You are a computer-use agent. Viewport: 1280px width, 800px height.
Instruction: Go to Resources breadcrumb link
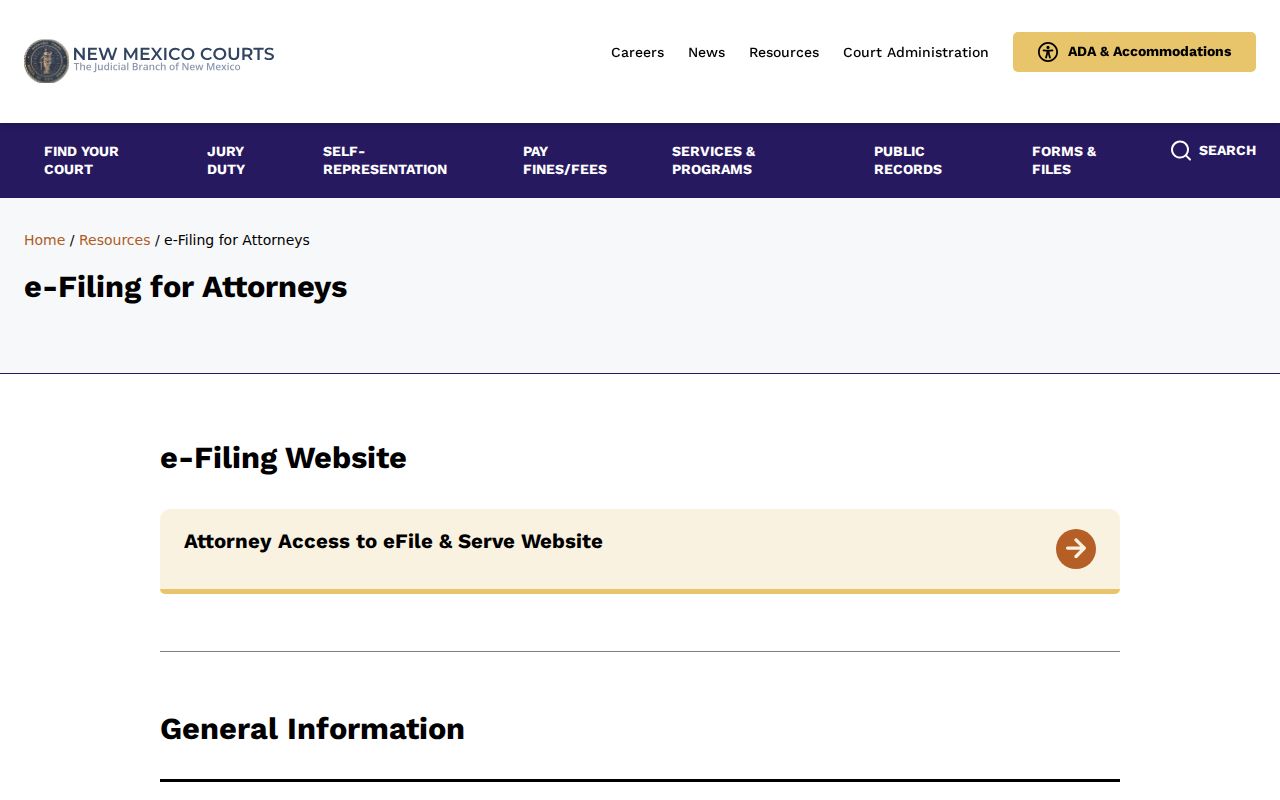tap(114, 240)
